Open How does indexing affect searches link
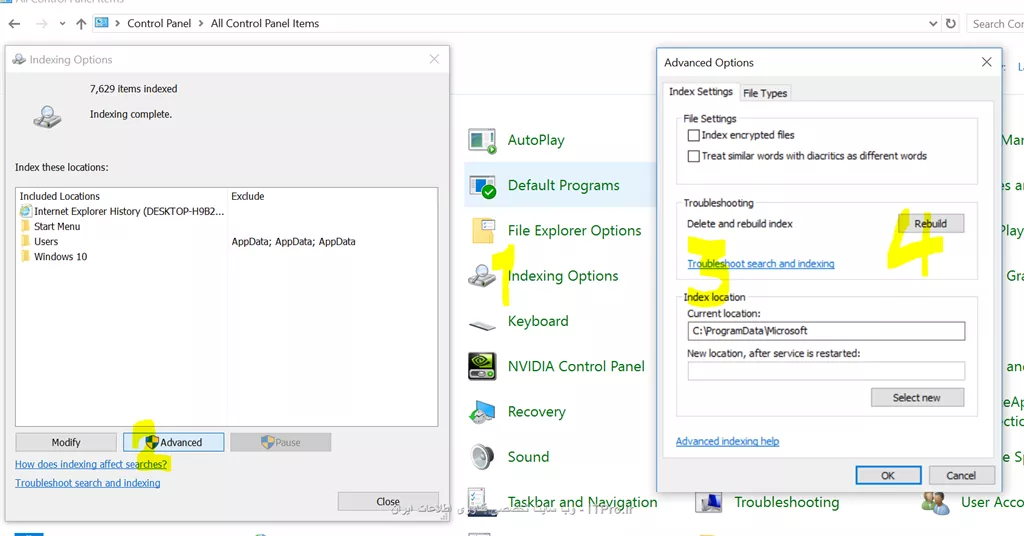 91,464
